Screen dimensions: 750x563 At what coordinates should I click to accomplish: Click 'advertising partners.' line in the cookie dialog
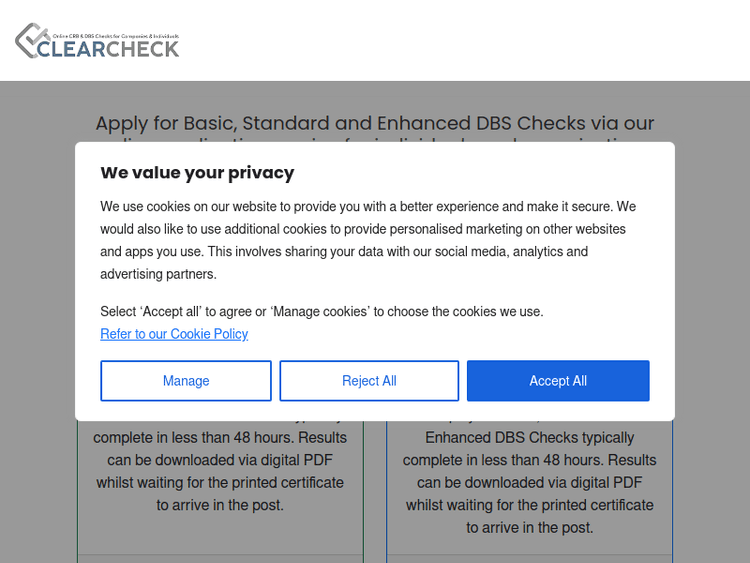point(158,274)
